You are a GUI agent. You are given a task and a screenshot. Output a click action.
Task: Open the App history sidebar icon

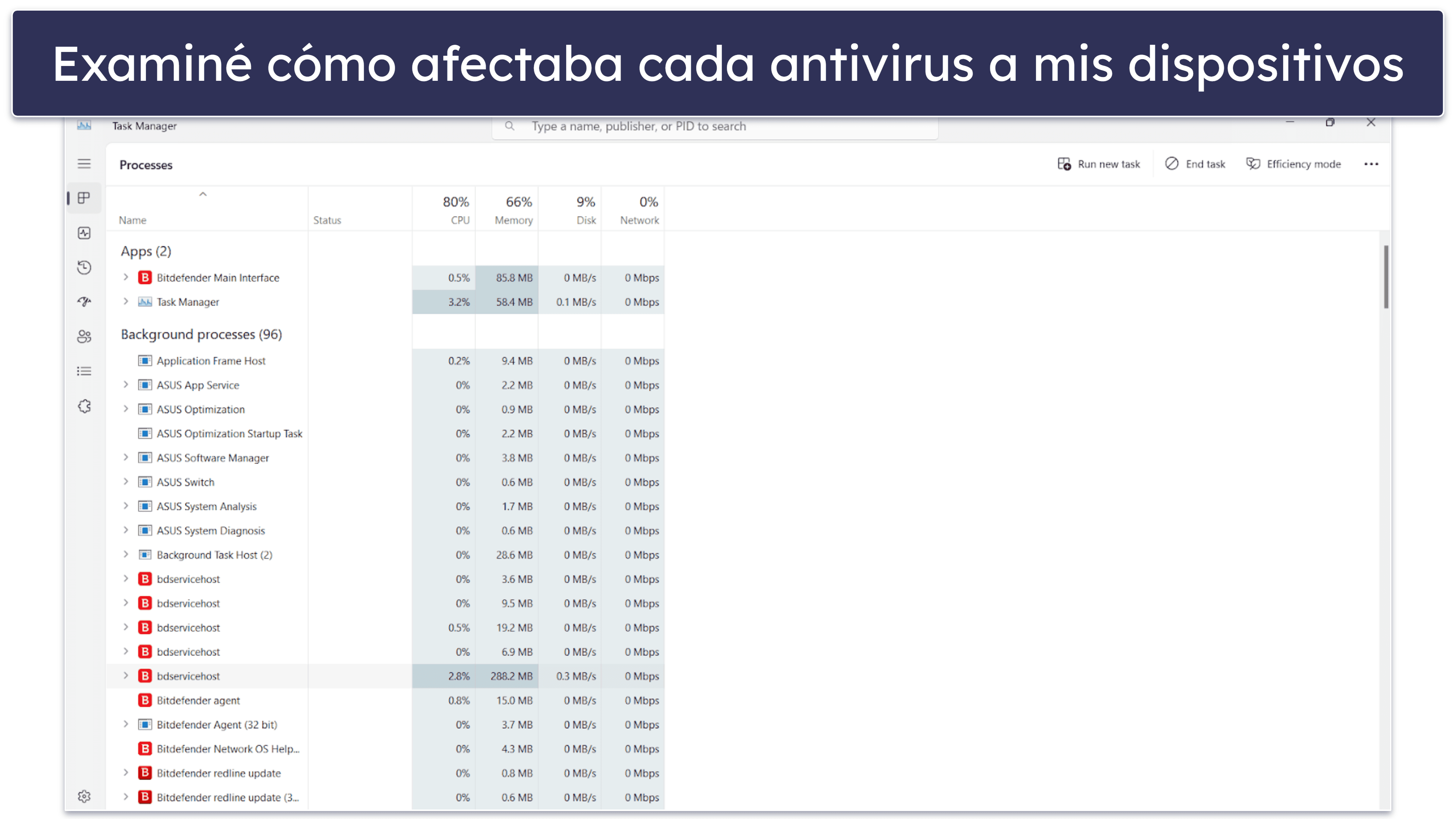pos(84,267)
